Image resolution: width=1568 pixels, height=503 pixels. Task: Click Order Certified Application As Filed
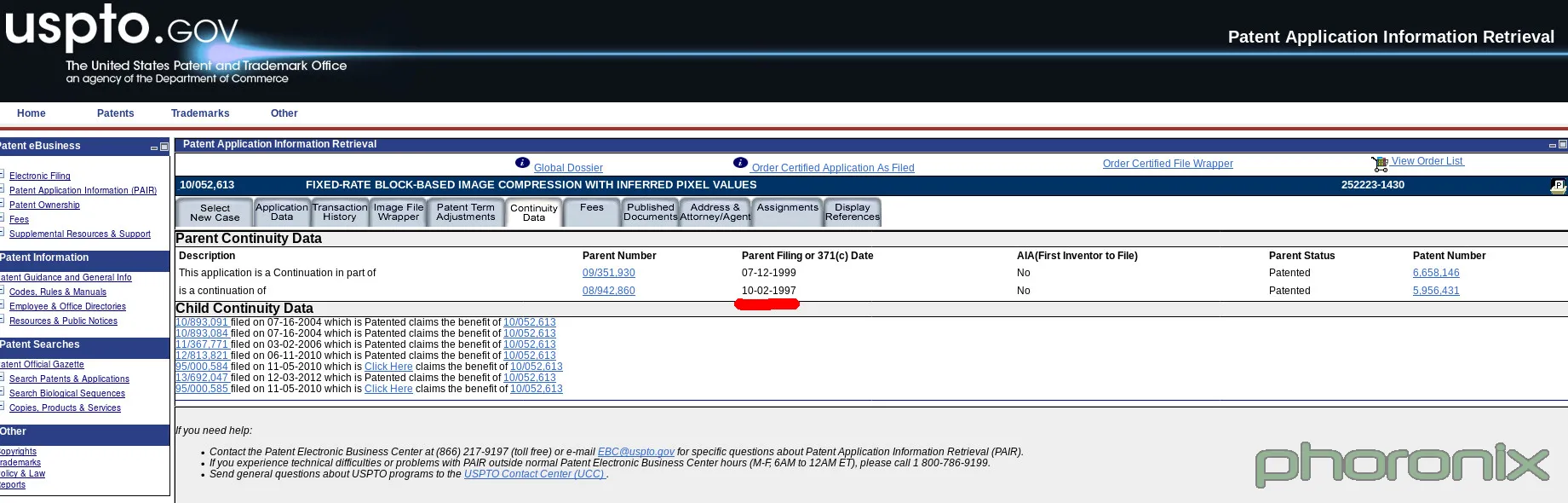(x=833, y=168)
